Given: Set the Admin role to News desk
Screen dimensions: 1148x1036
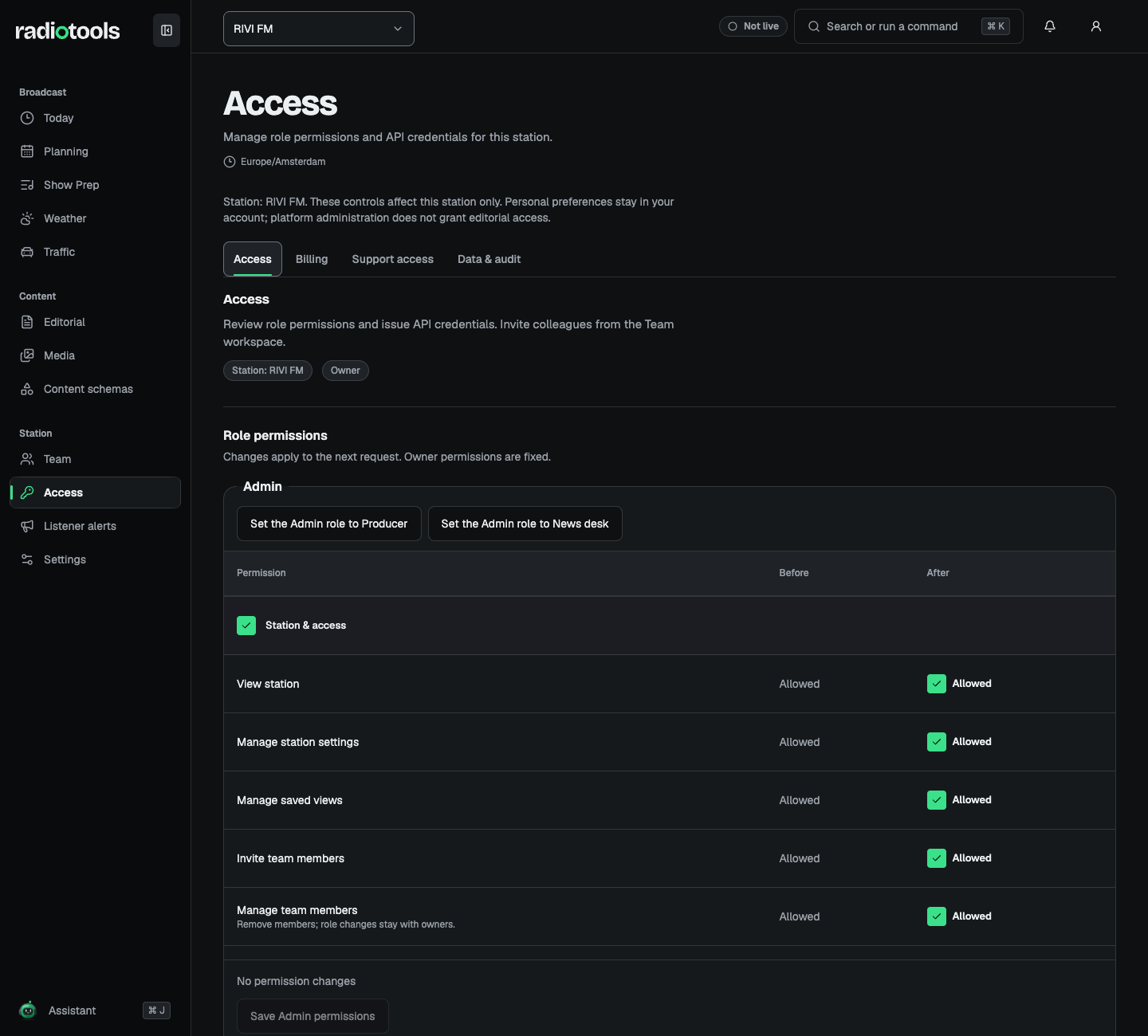Looking at the screenshot, I should pos(525,524).
